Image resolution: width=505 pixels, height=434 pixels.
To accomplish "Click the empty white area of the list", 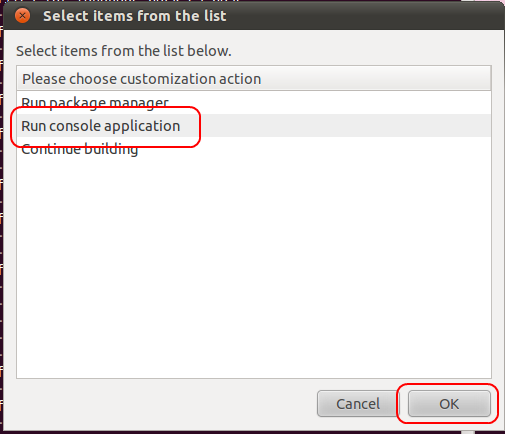I will 254,267.
